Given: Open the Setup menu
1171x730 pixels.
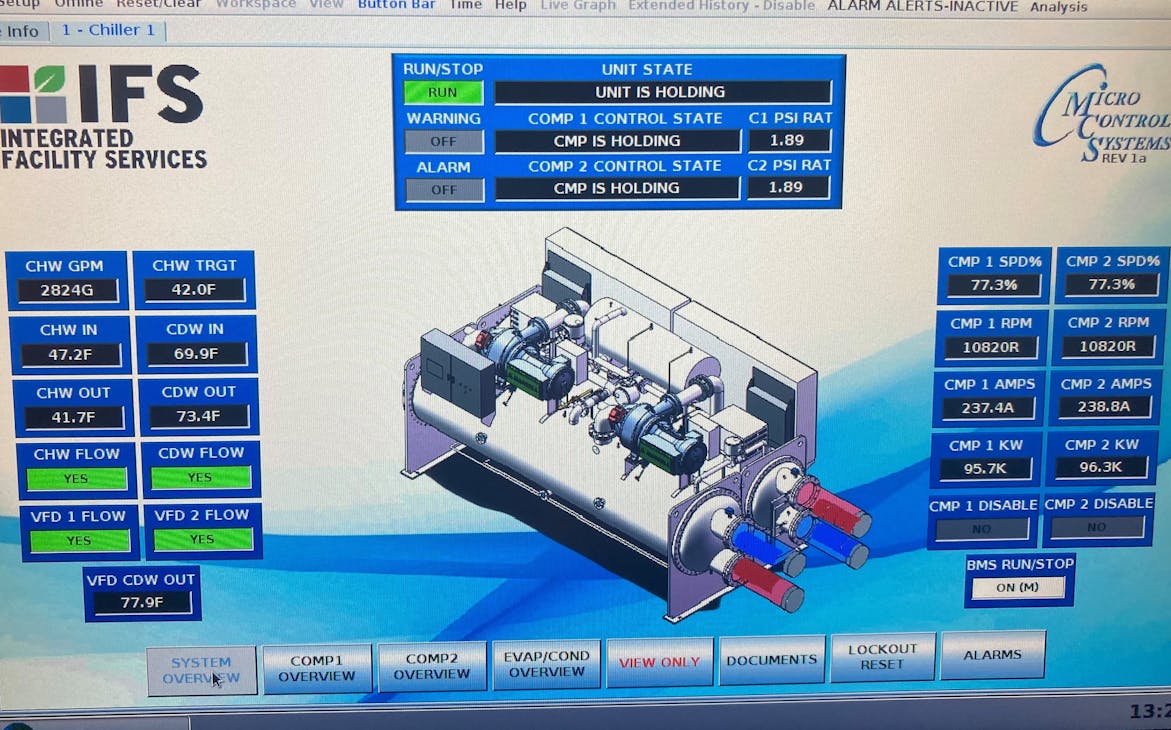Looking at the screenshot, I should pyautogui.click(x=18, y=6).
